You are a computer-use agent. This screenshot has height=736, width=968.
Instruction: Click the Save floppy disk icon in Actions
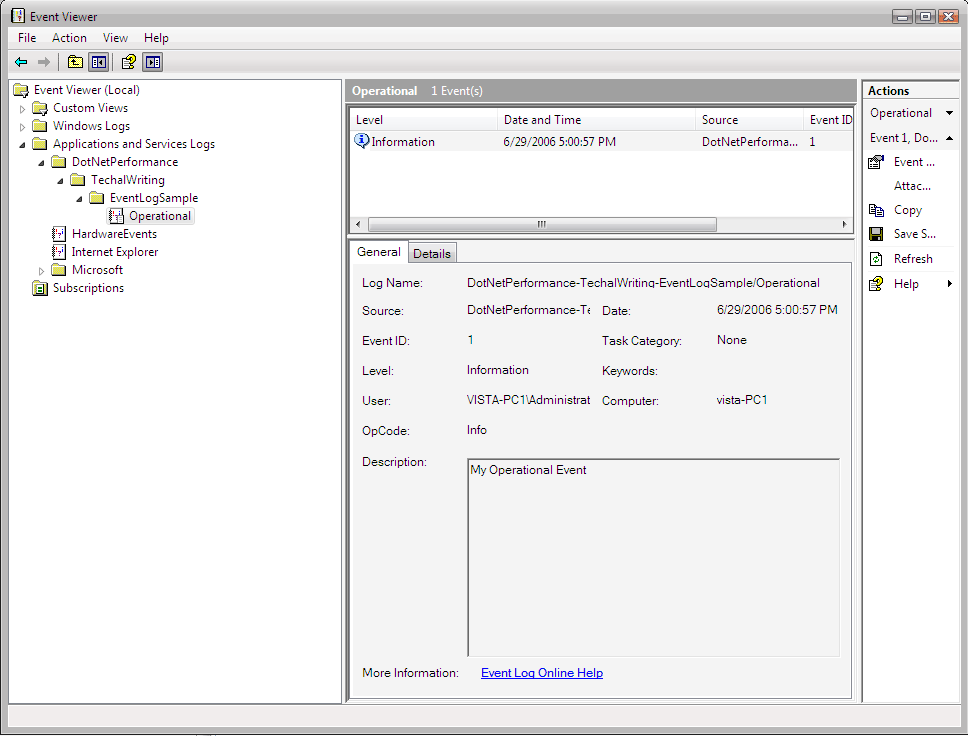click(x=876, y=234)
